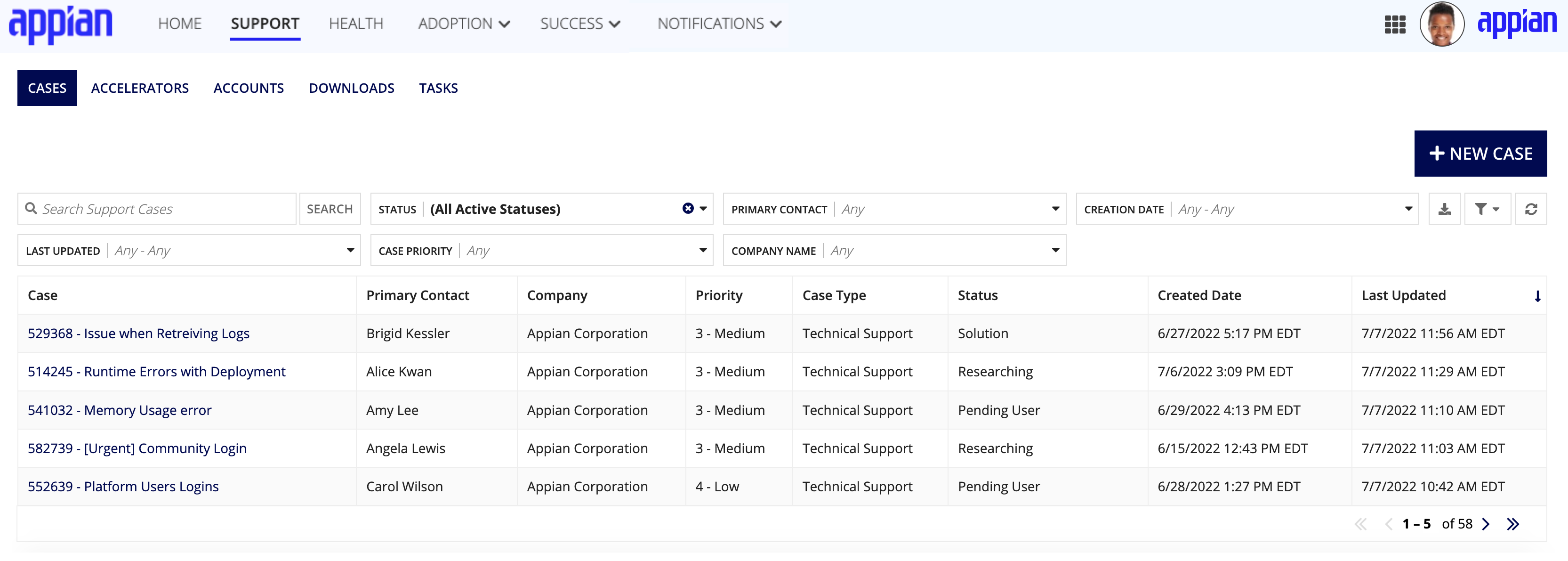
Task: Click the 7/6/2022 3:09 PM EDT created date
Action: (x=1225, y=372)
